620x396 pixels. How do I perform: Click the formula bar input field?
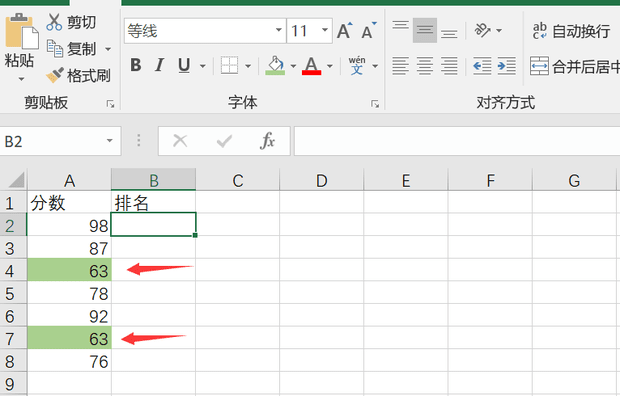tap(457, 141)
